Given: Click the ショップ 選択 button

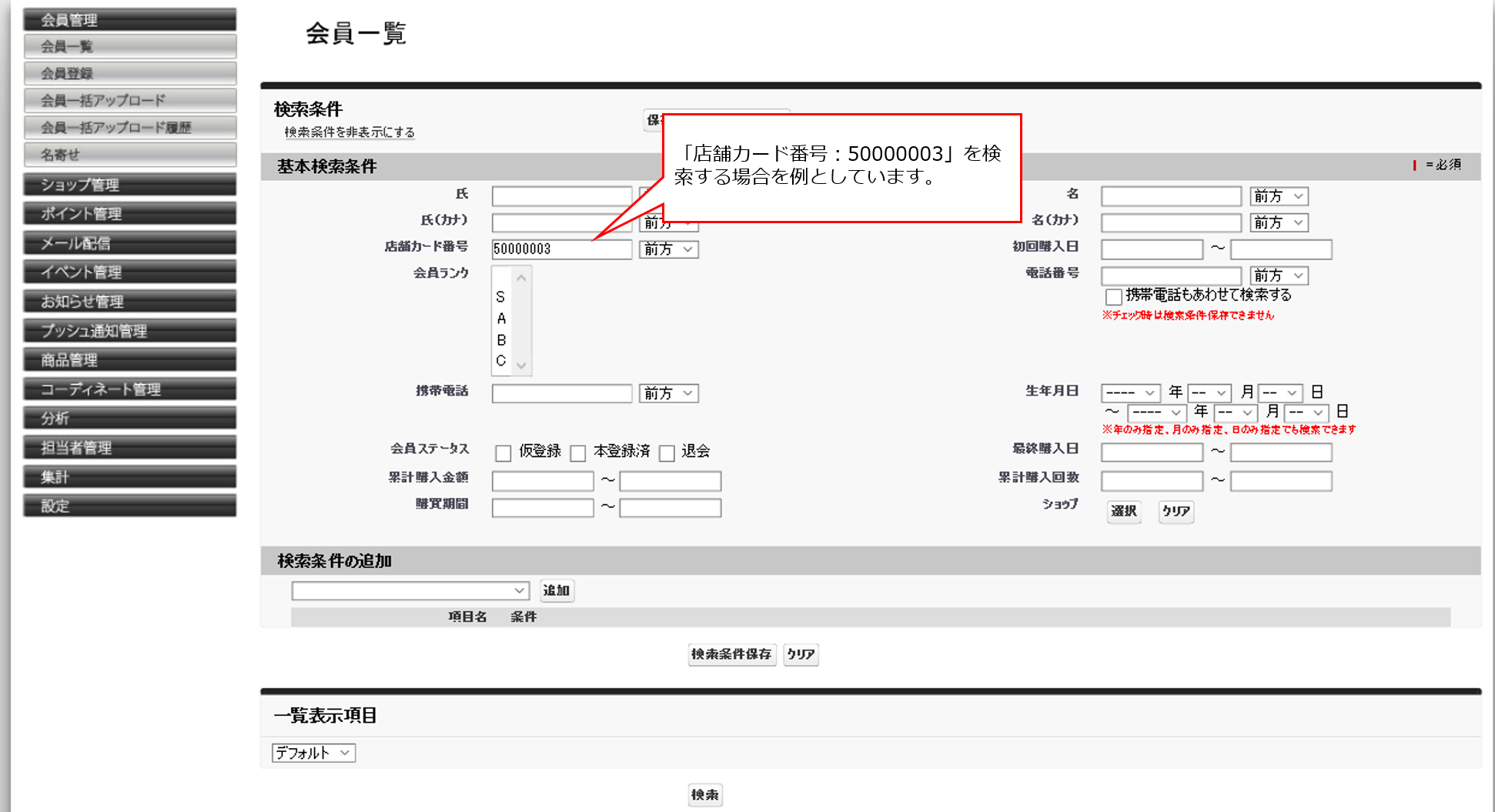Looking at the screenshot, I should pyautogui.click(x=1123, y=511).
